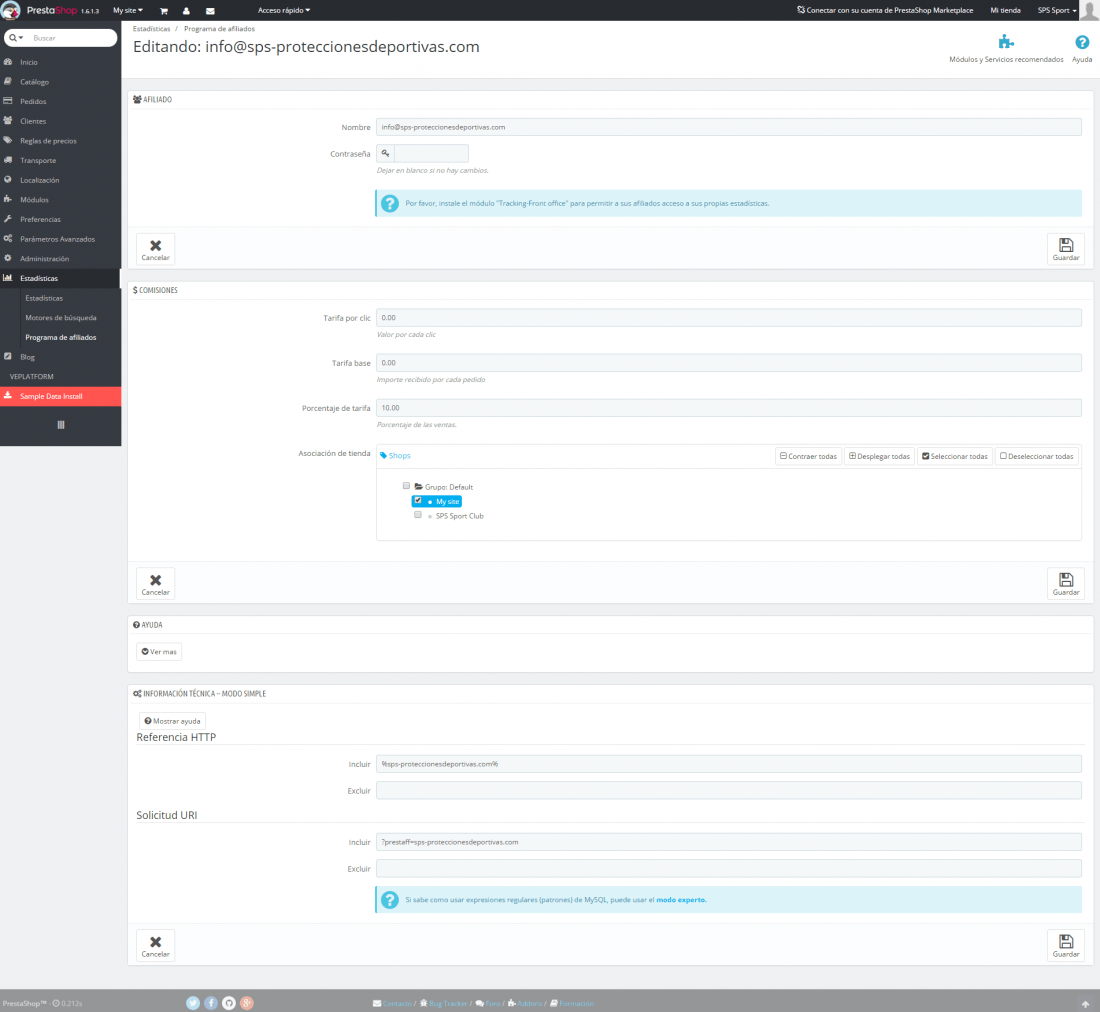
Task: Open GitHub social icon in footer
Action: pyautogui.click(x=229, y=1003)
